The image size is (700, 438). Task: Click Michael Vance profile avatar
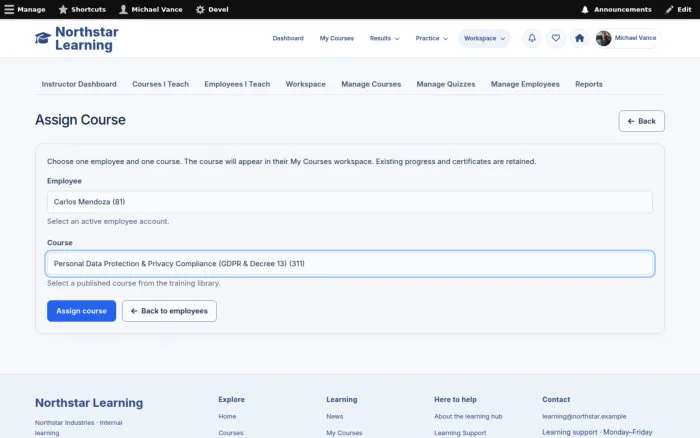[604, 38]
